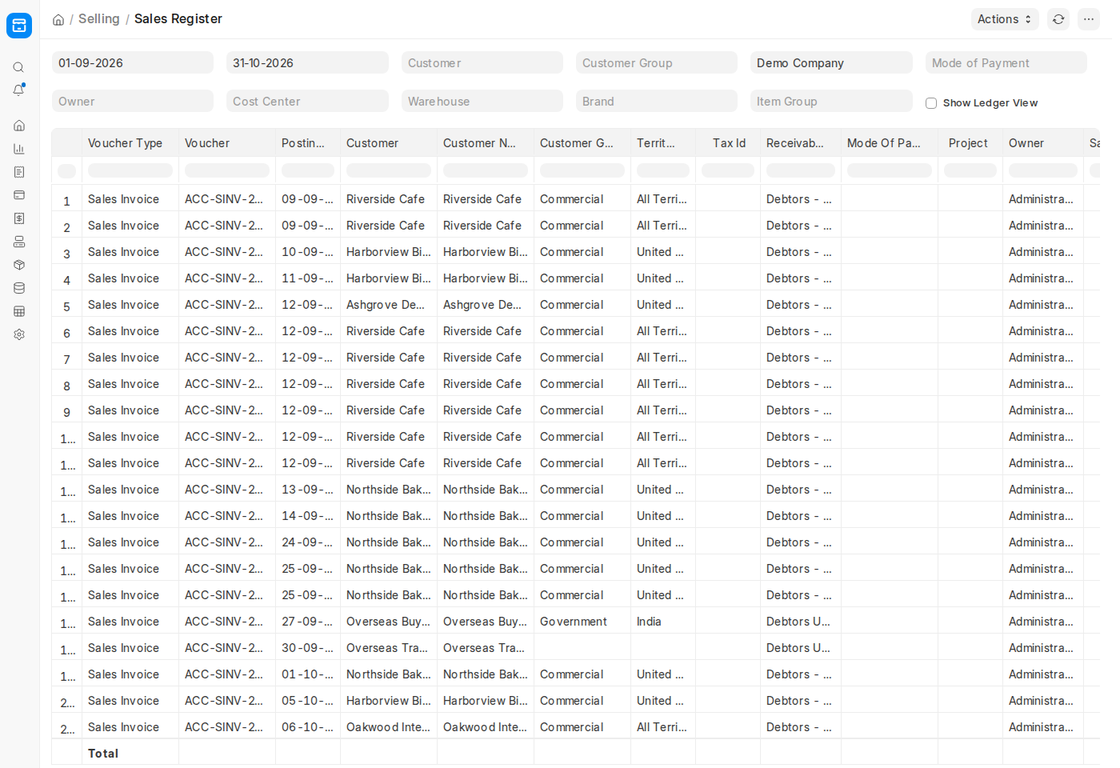Open the Customer Group filter field
1120x768 pixels.
coord(656,63)
